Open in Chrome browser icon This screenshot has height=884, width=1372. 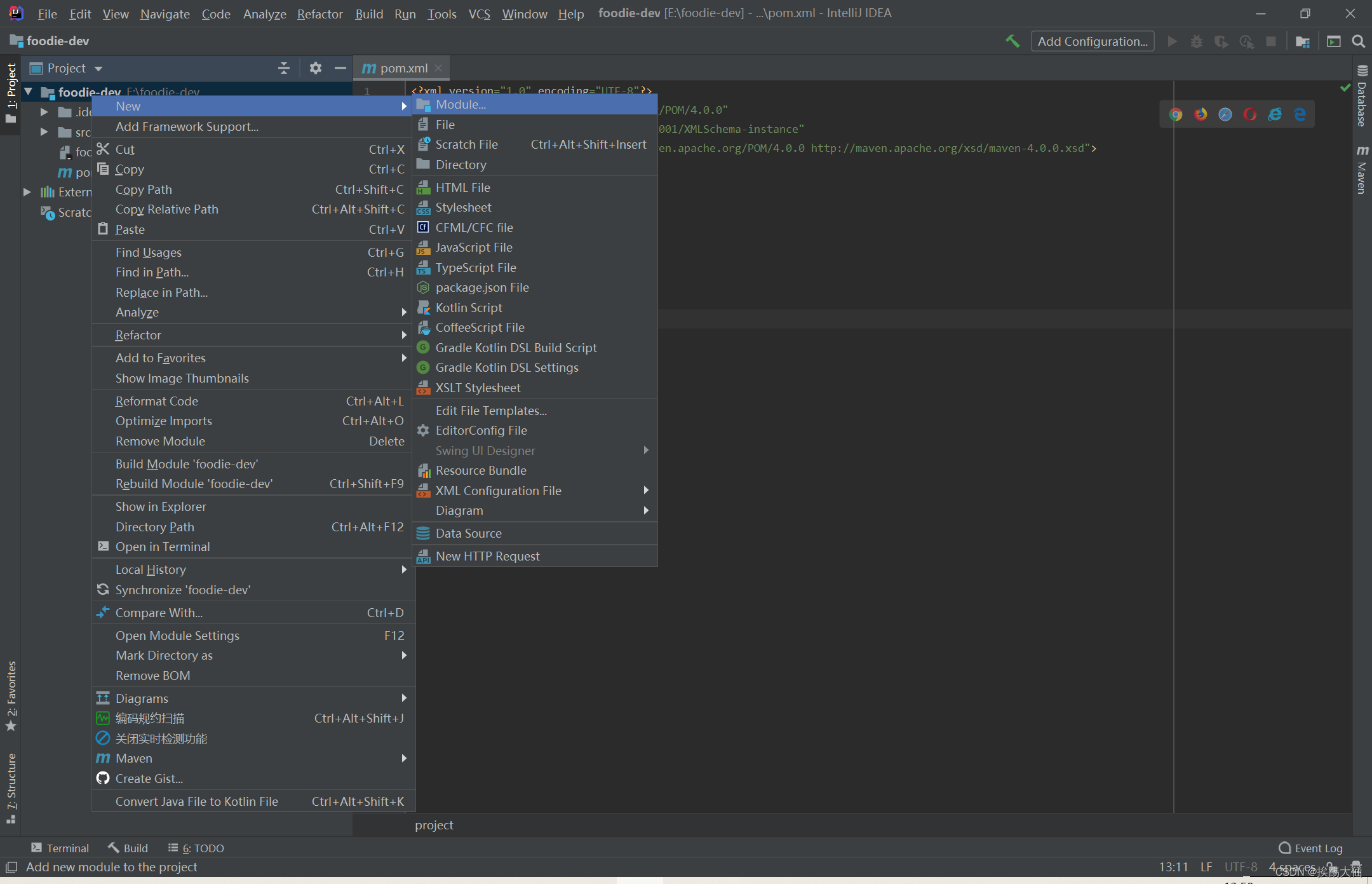[1176, 114]
